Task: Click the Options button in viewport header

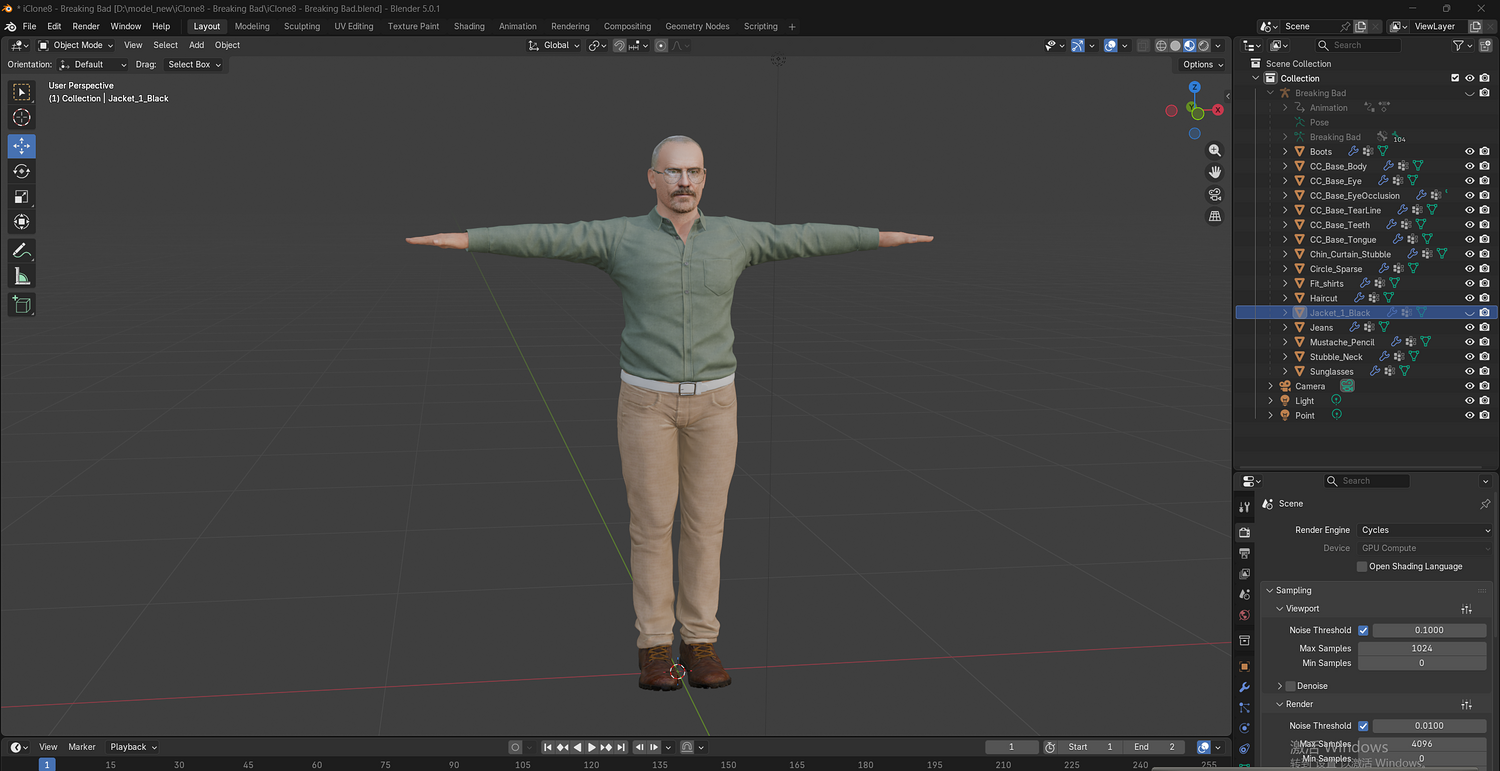Action: pyautogui.click(x=1202, y=64)
